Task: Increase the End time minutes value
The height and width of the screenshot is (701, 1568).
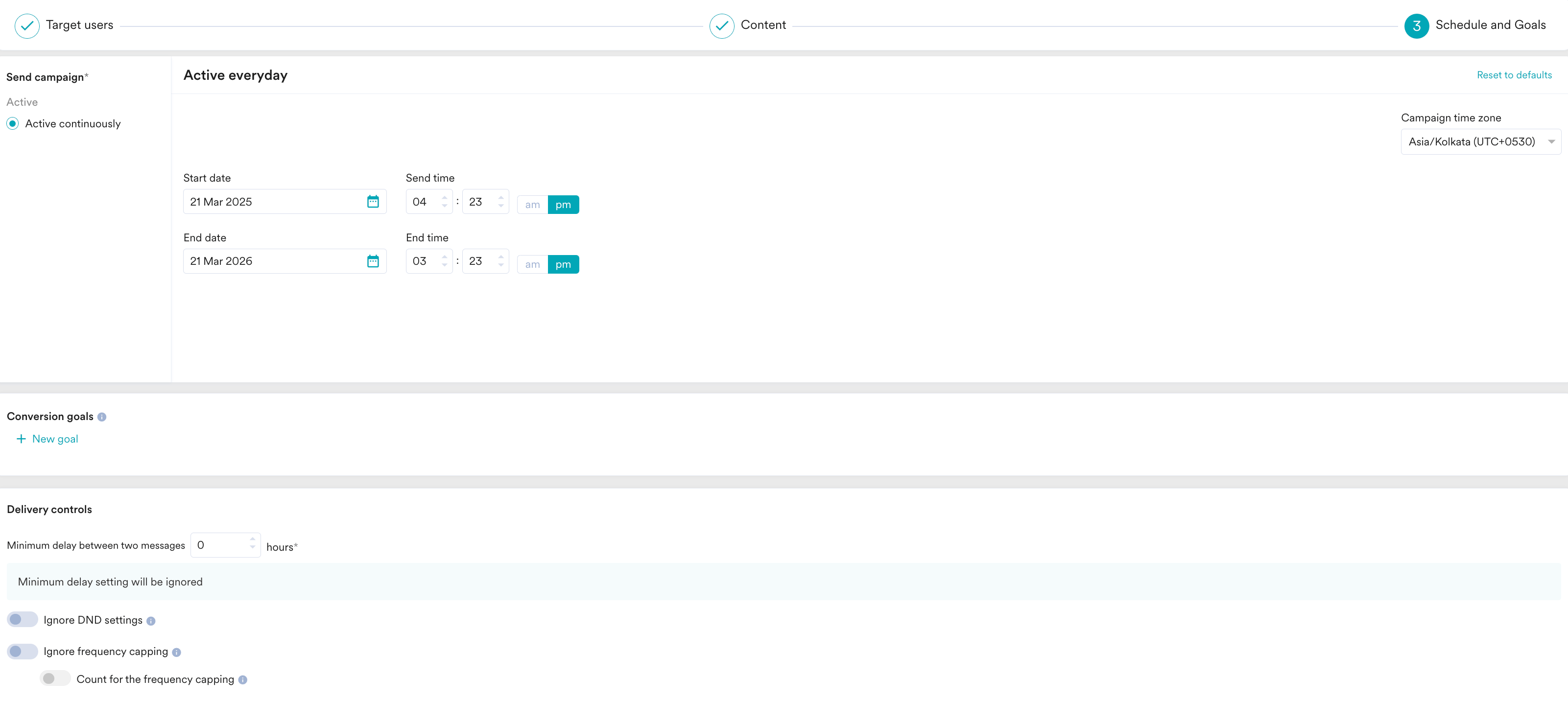Action: (x=501, y=257)
